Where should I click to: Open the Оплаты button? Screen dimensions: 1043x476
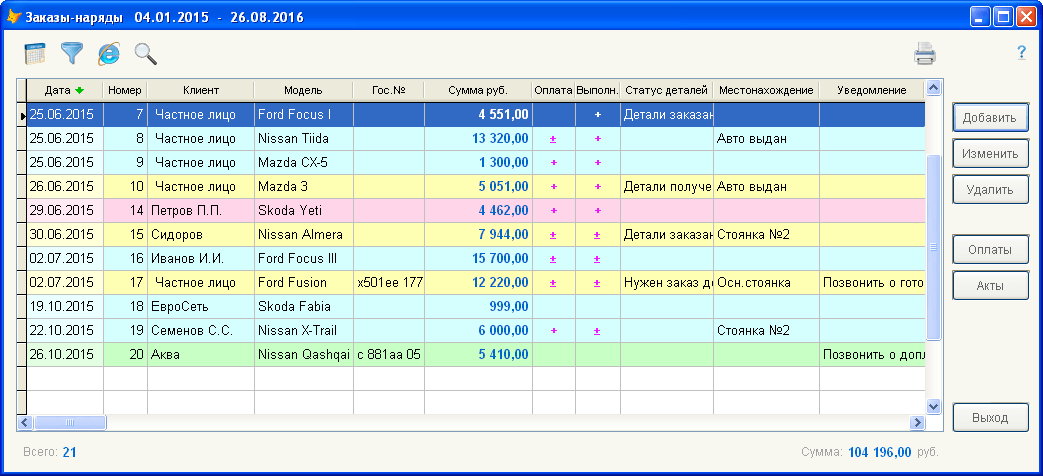pyautogui.click(x=990, y=250)
